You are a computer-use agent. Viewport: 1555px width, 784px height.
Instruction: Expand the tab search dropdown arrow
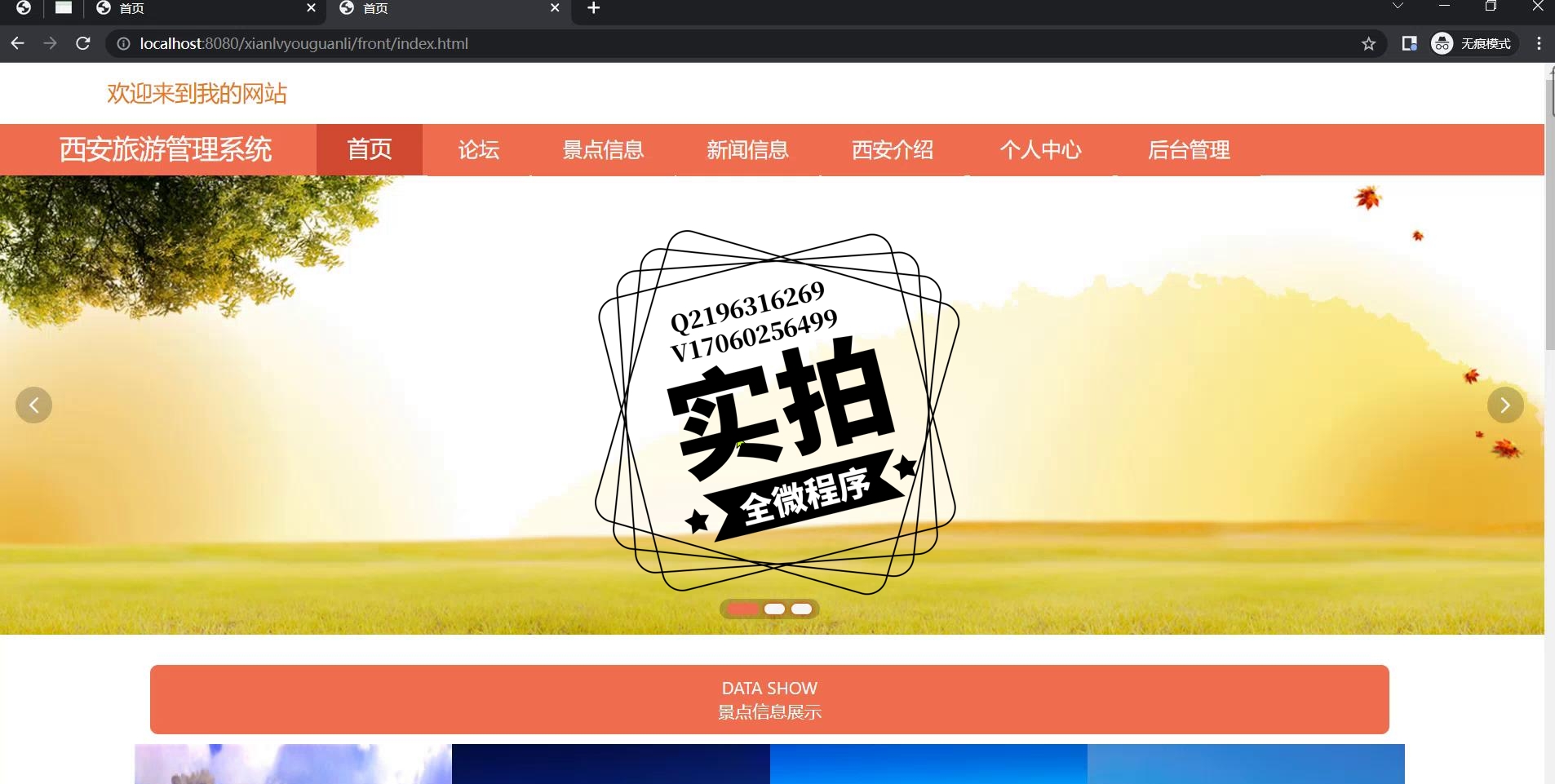[1398, 7]
